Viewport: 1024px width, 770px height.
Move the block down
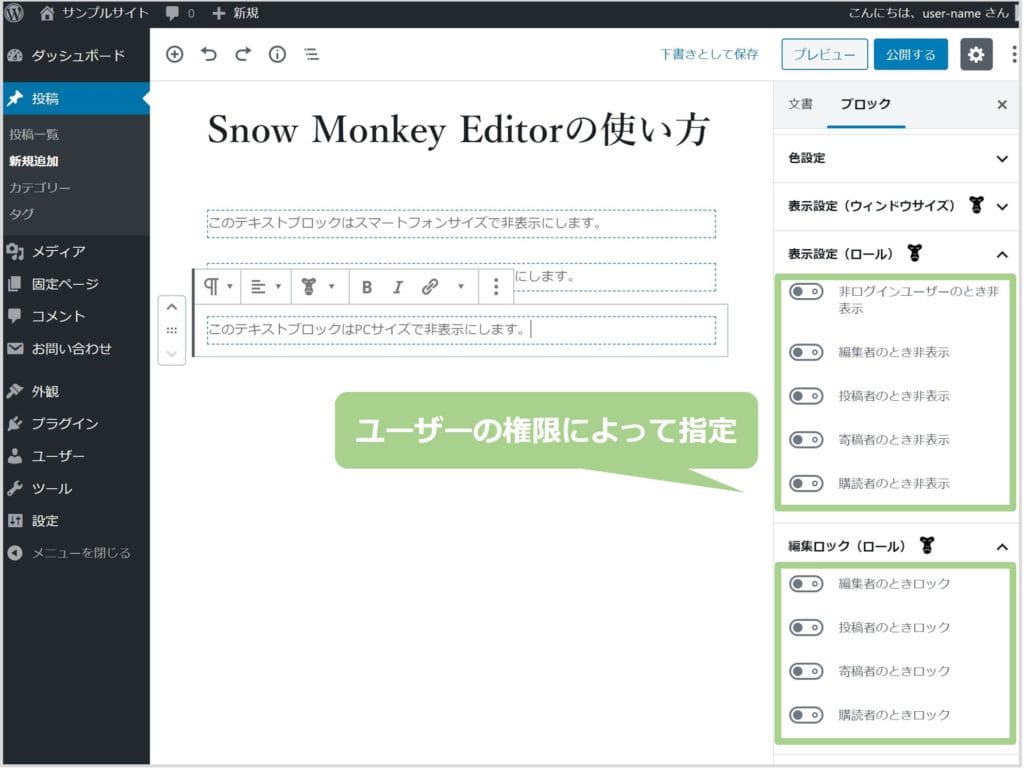coord(172,354)
